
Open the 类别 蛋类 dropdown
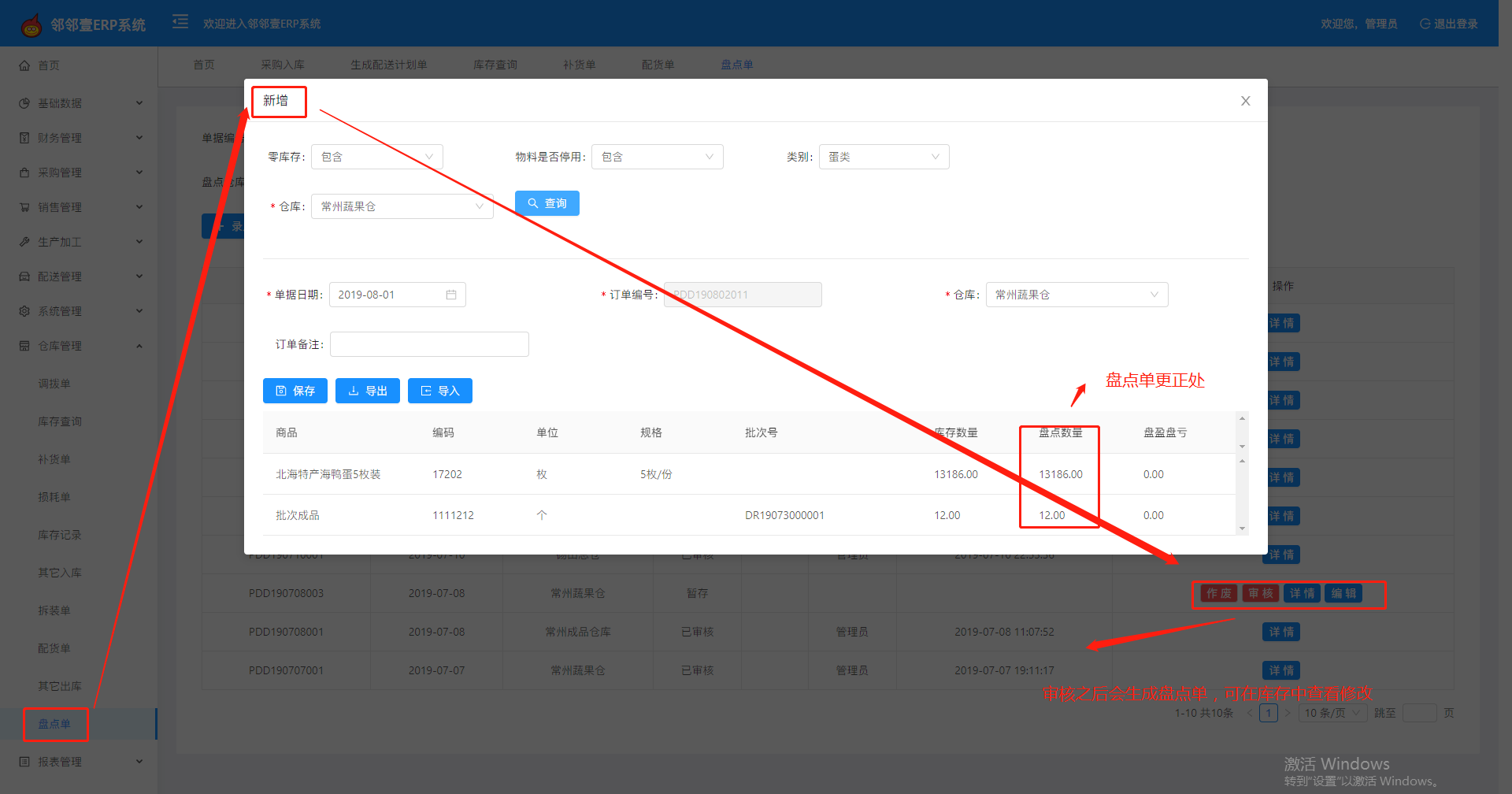pyautogui.click(x=884, y=157)
